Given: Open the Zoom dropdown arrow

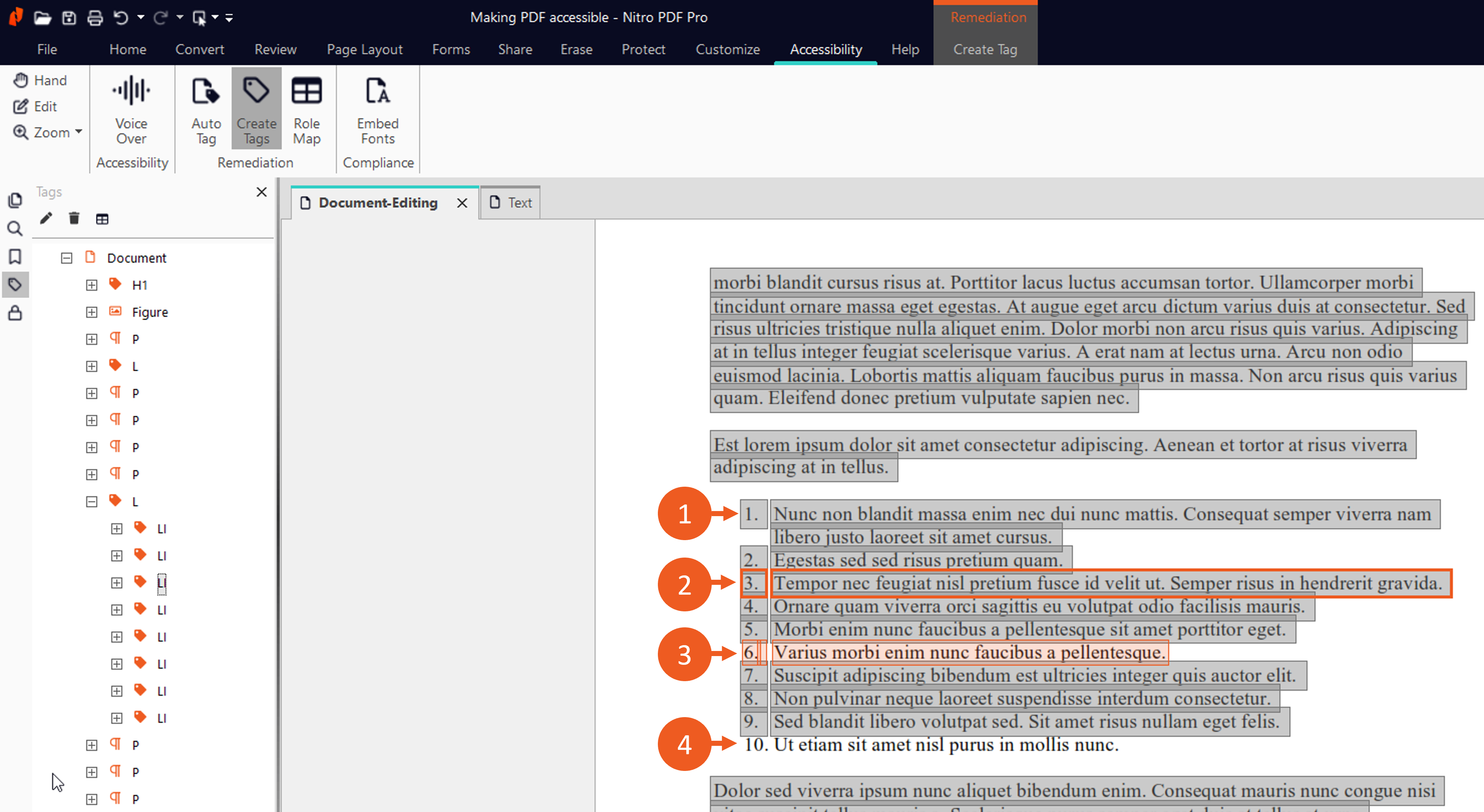Looking at the screenshot, I should (x=79, y=132).
